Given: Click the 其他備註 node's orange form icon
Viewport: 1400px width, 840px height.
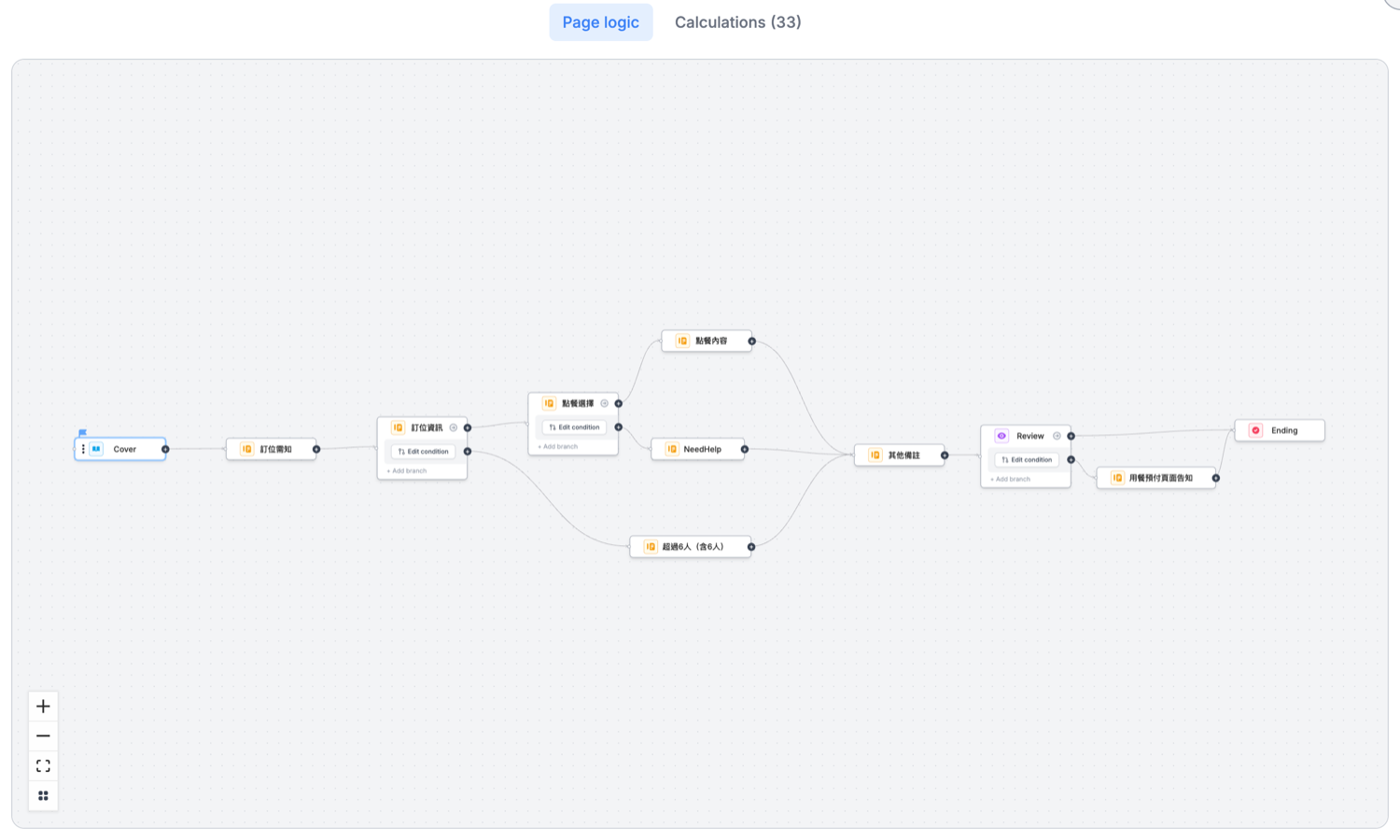Looking at the screenshot, I should pos(875,455).
